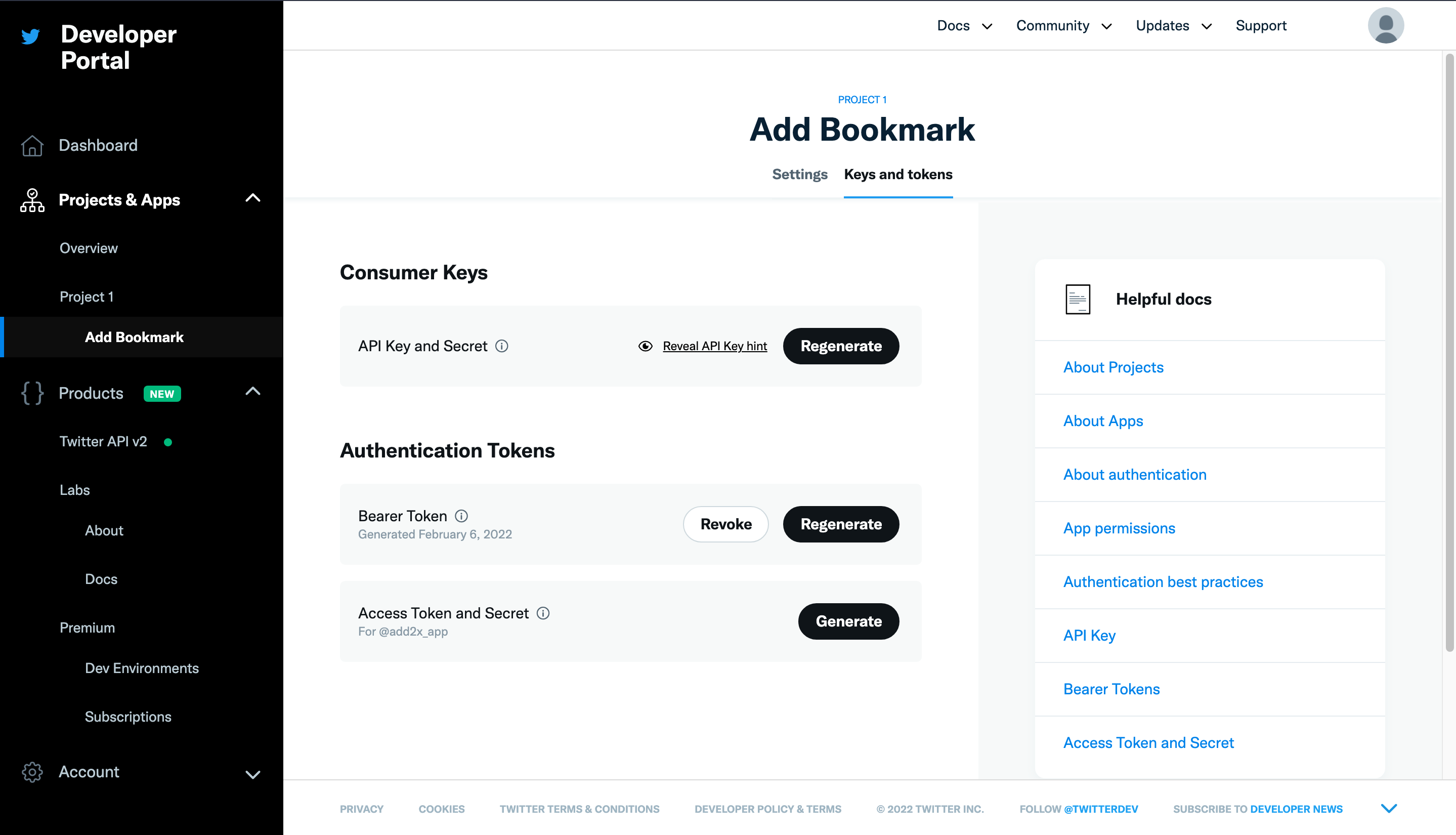Open Twitter Terms & Conditions footer link
The image size is (1456, 835).
(x=580, y=809)
